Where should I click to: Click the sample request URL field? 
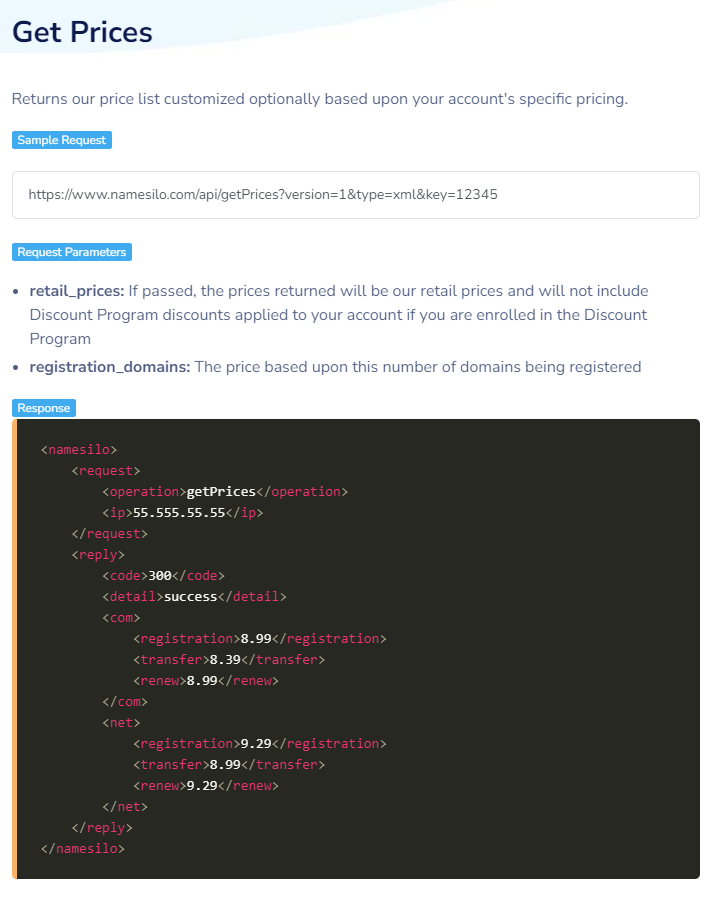(355, 195)
